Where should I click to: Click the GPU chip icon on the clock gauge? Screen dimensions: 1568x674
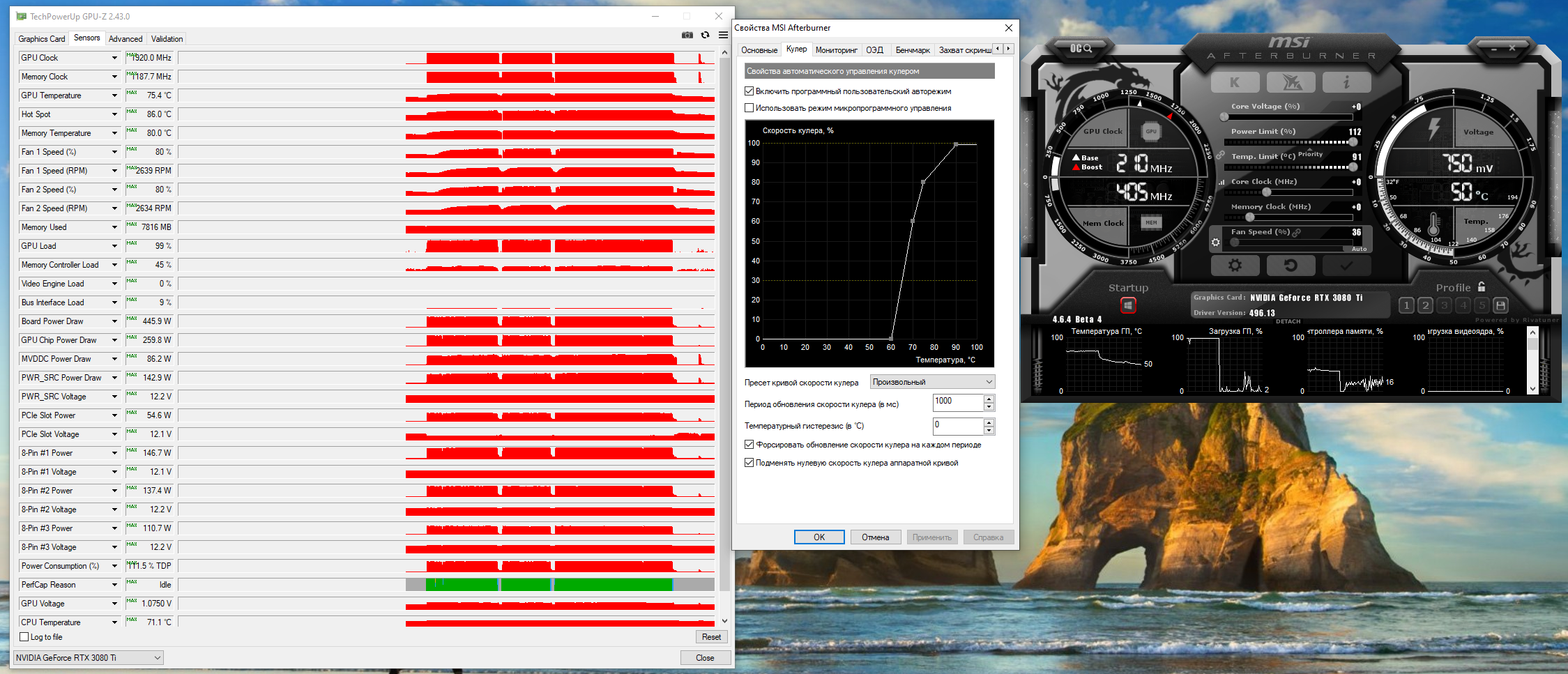click(x=1151, y=131)
